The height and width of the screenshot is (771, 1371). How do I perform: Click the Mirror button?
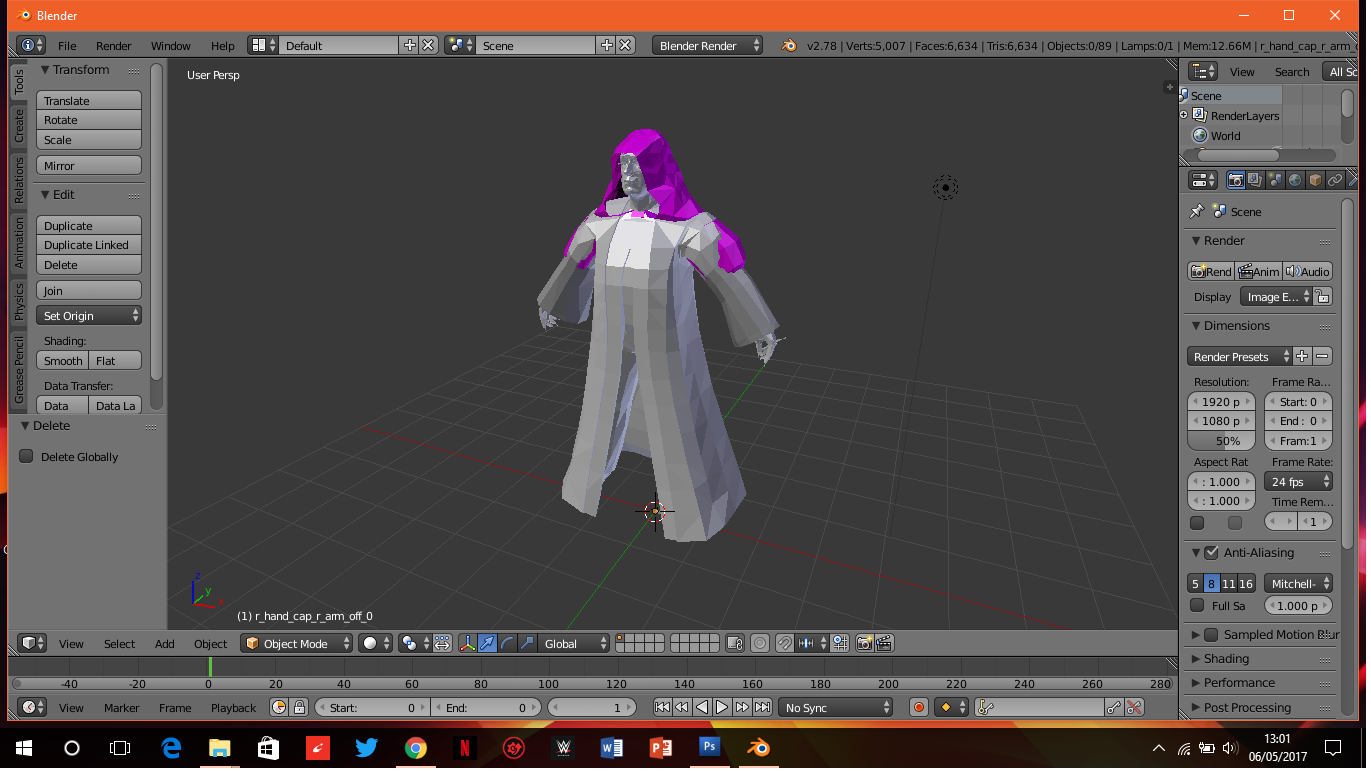click(x=89, y=166)
